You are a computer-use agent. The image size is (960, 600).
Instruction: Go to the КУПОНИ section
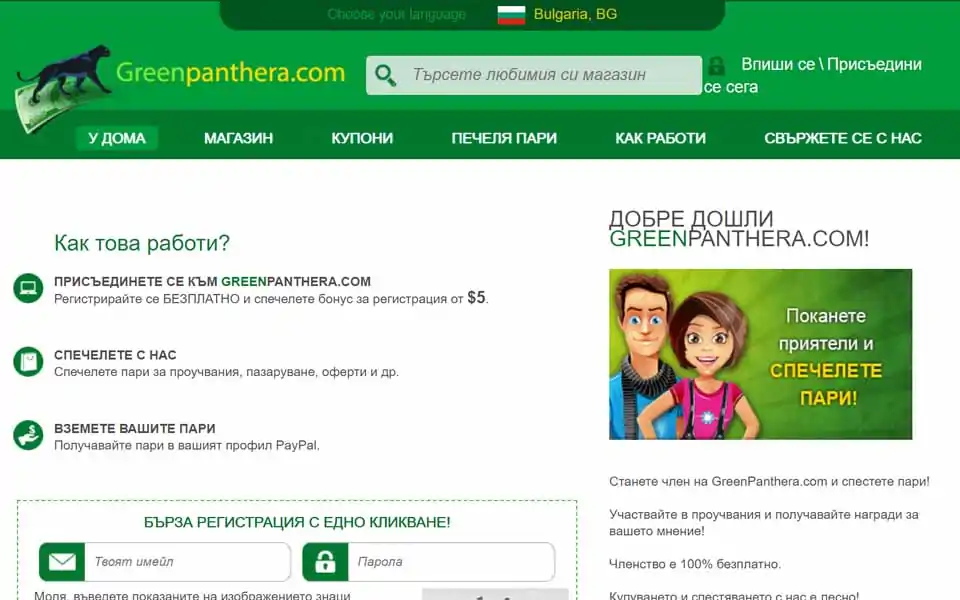tap(362, 138)
